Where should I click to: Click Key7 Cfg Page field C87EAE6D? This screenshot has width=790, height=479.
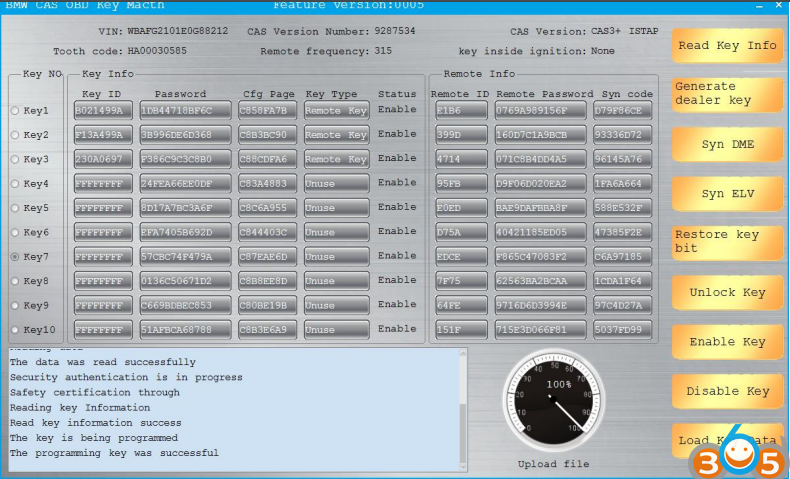[x=266, y=257]
